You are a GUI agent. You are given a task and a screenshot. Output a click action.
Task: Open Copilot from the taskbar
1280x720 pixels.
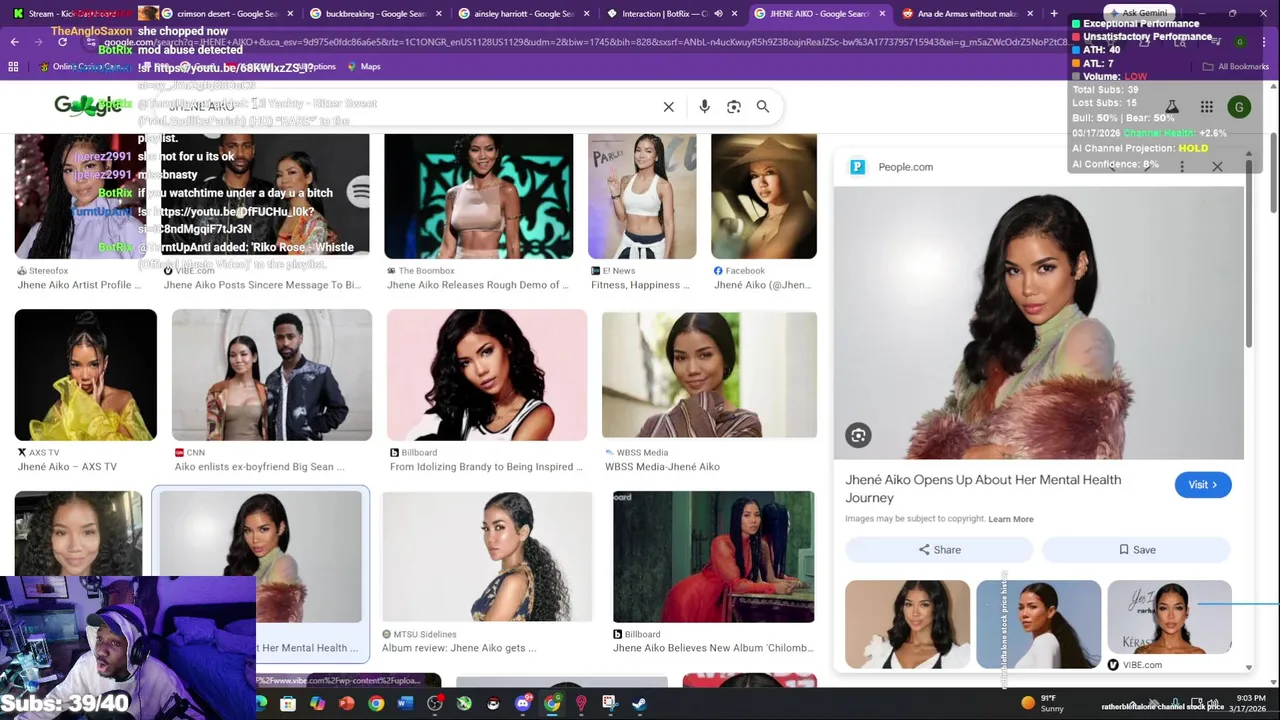(317, 704)
